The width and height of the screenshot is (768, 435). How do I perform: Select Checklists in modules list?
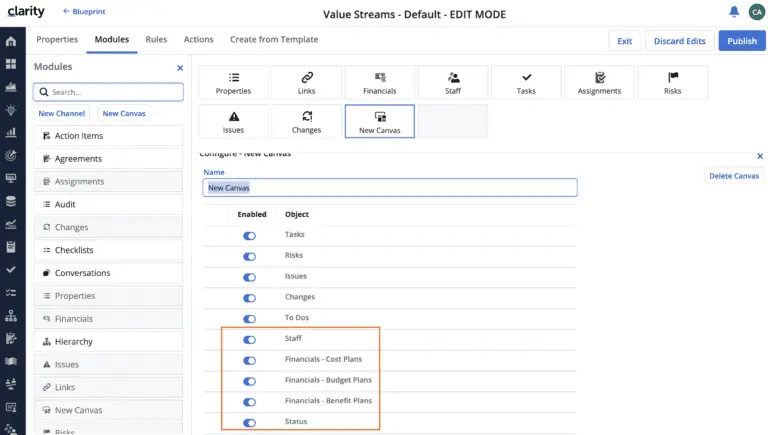point(108,250)
